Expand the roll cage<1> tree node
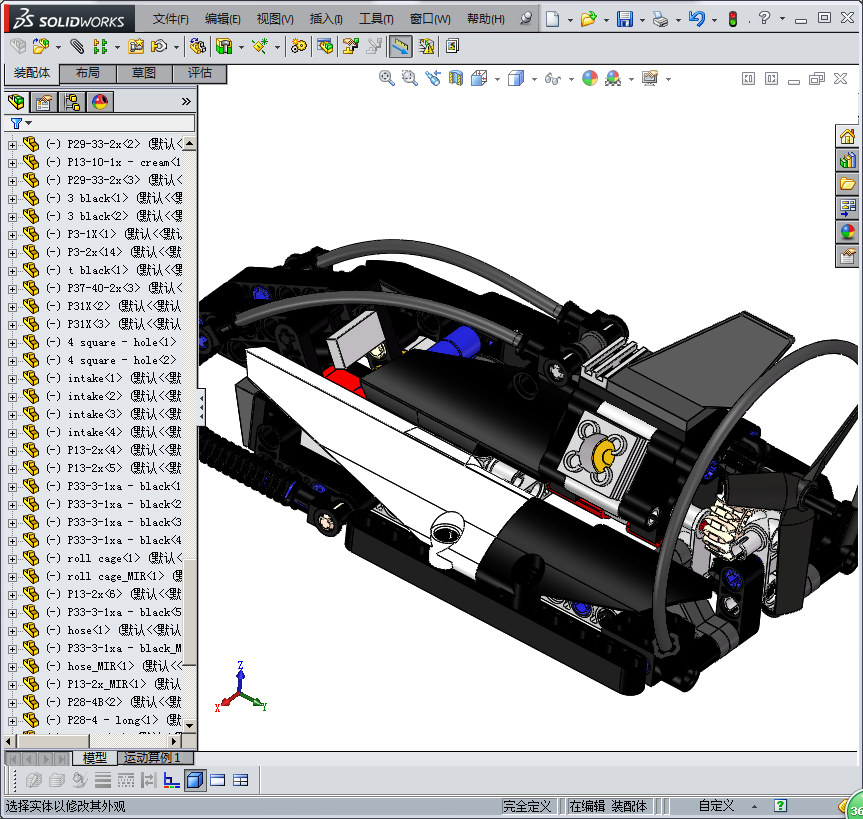Viewport: 863px width, 819px height. click(12, 559)
